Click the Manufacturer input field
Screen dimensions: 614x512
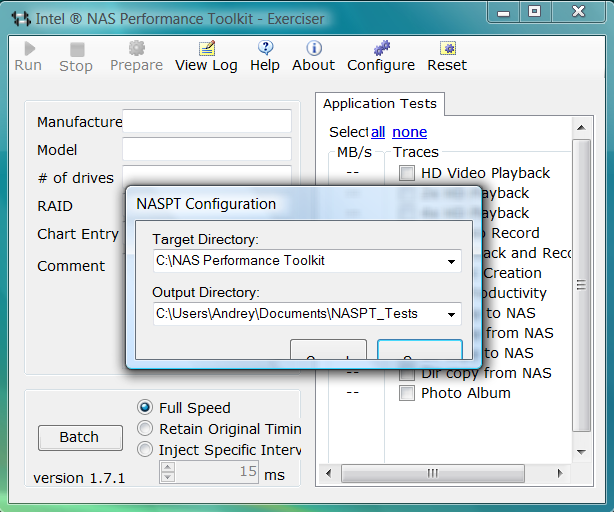[x=207, y=122]
